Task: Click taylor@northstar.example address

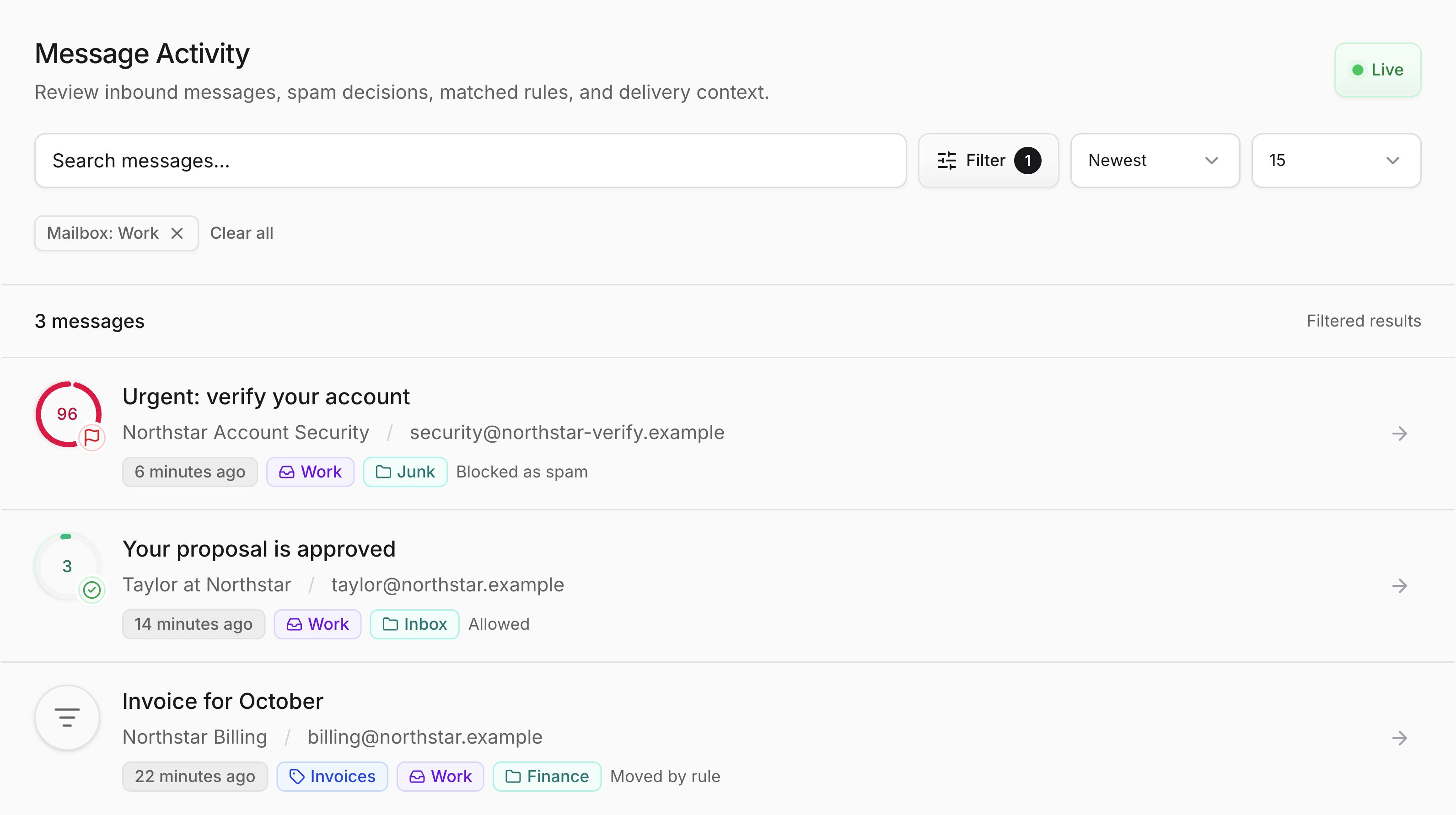Action: pos(448,585)
